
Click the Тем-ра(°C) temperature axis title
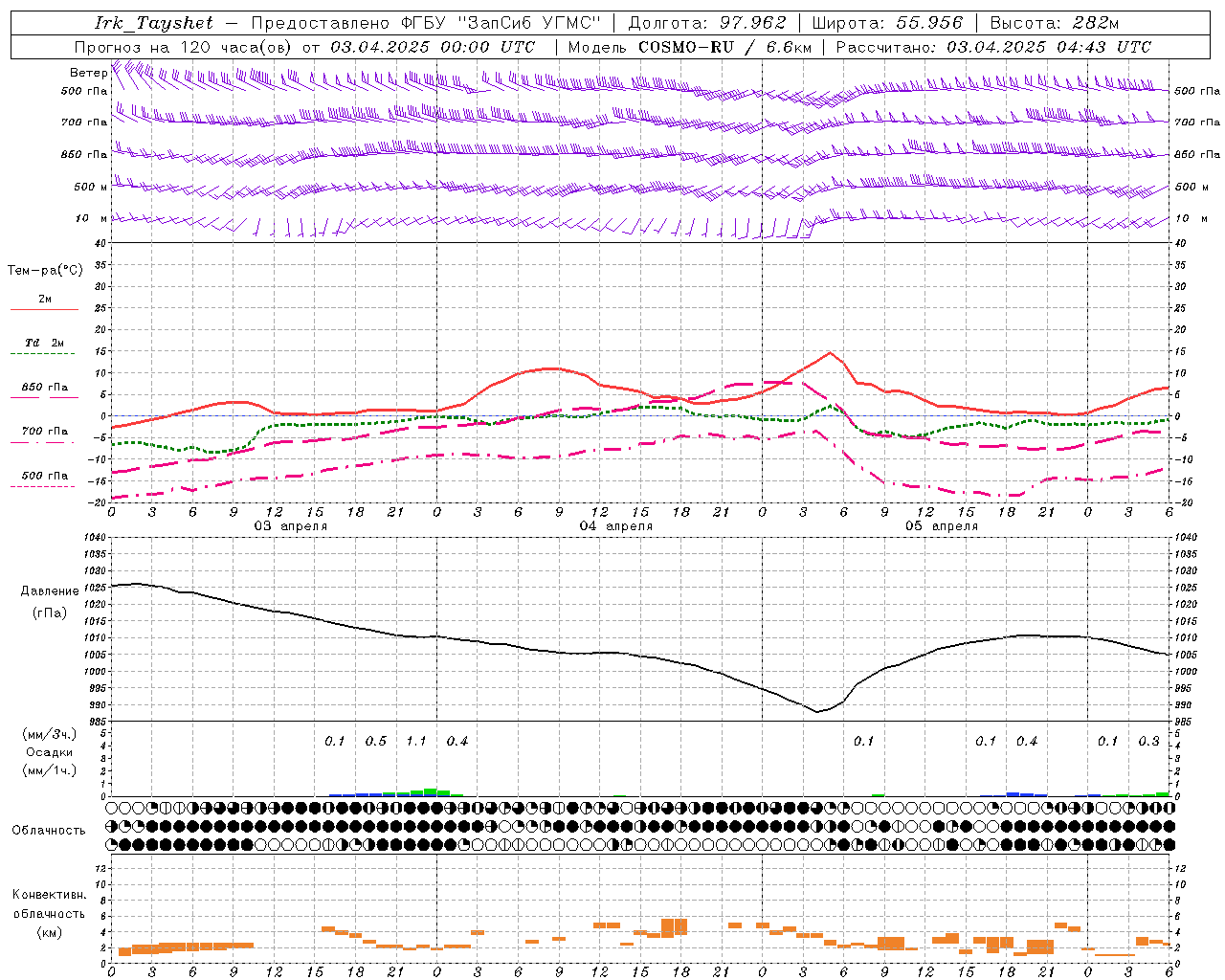tap(45, 271)
